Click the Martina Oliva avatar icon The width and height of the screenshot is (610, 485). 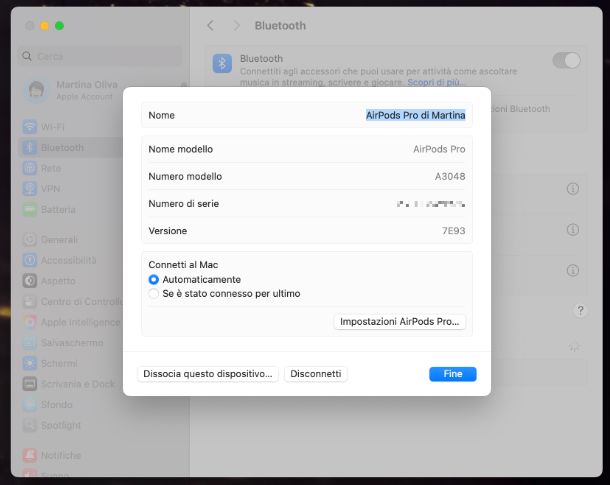pos(37,90)
